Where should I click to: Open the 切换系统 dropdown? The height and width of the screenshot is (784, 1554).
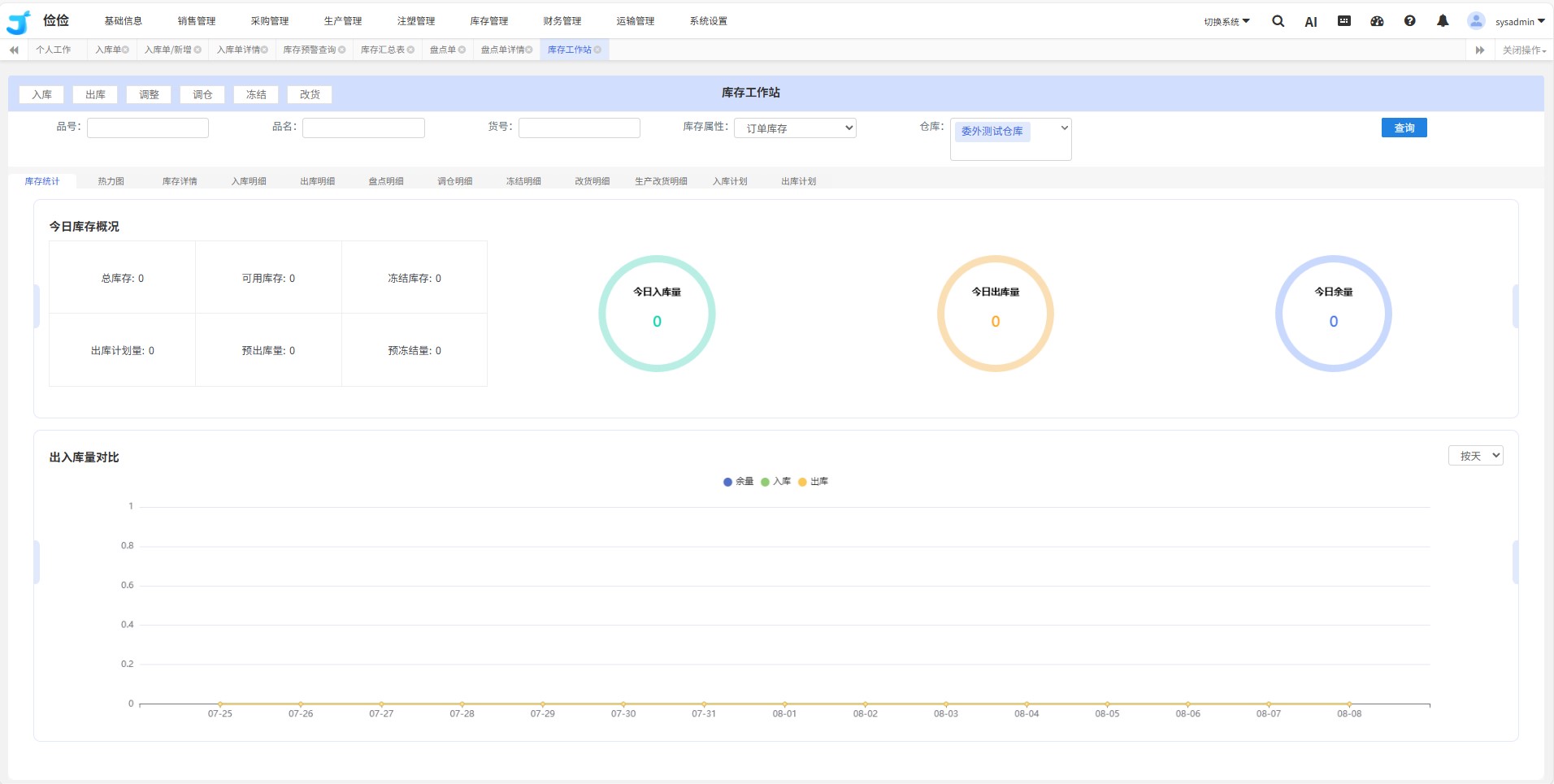(1226, 22)
